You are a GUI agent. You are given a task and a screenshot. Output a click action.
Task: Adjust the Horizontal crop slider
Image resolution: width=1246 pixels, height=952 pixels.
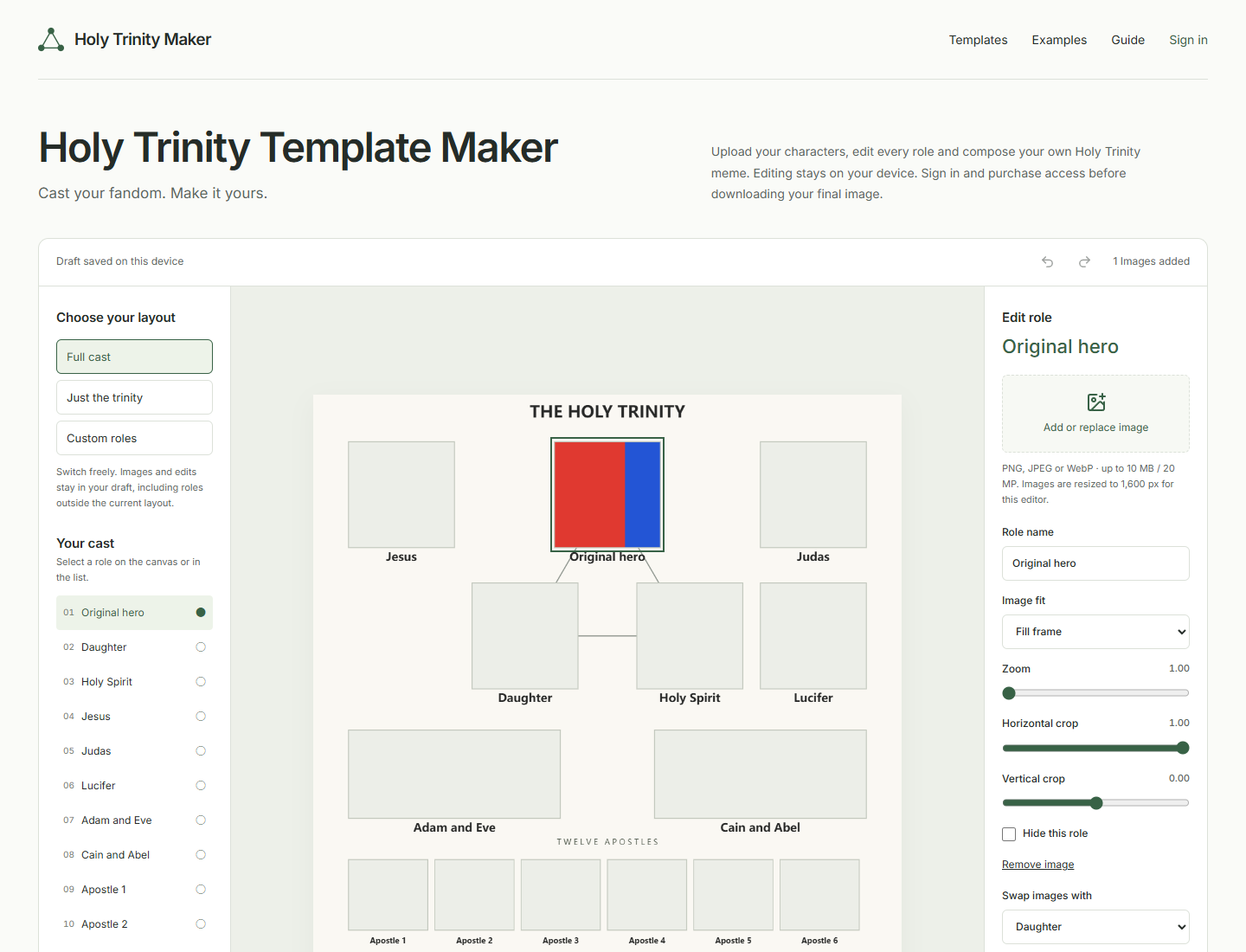(1095, 748)
